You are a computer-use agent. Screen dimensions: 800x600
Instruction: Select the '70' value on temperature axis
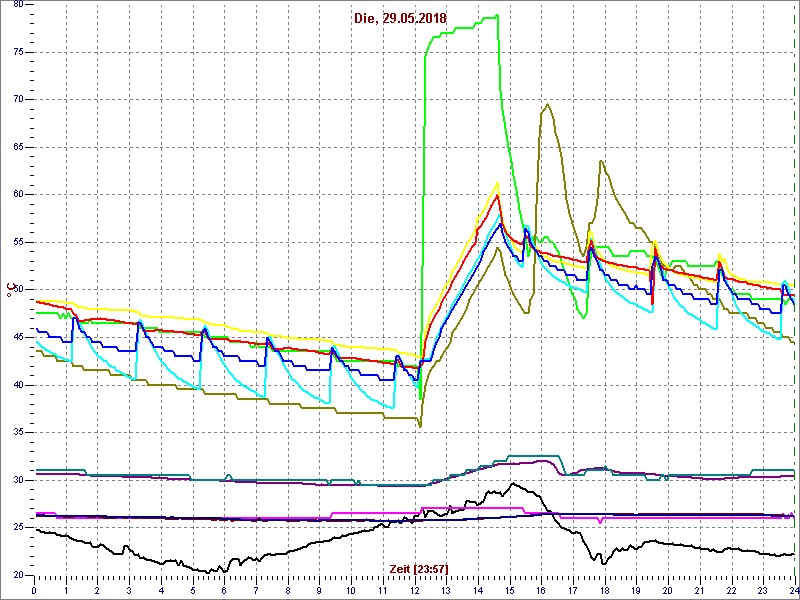pos(17,99)
